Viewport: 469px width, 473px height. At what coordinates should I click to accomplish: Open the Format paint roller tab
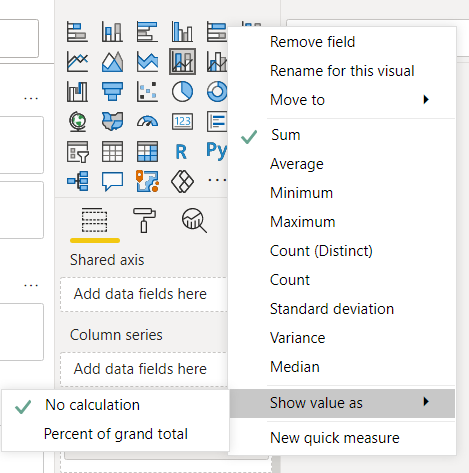144,220
